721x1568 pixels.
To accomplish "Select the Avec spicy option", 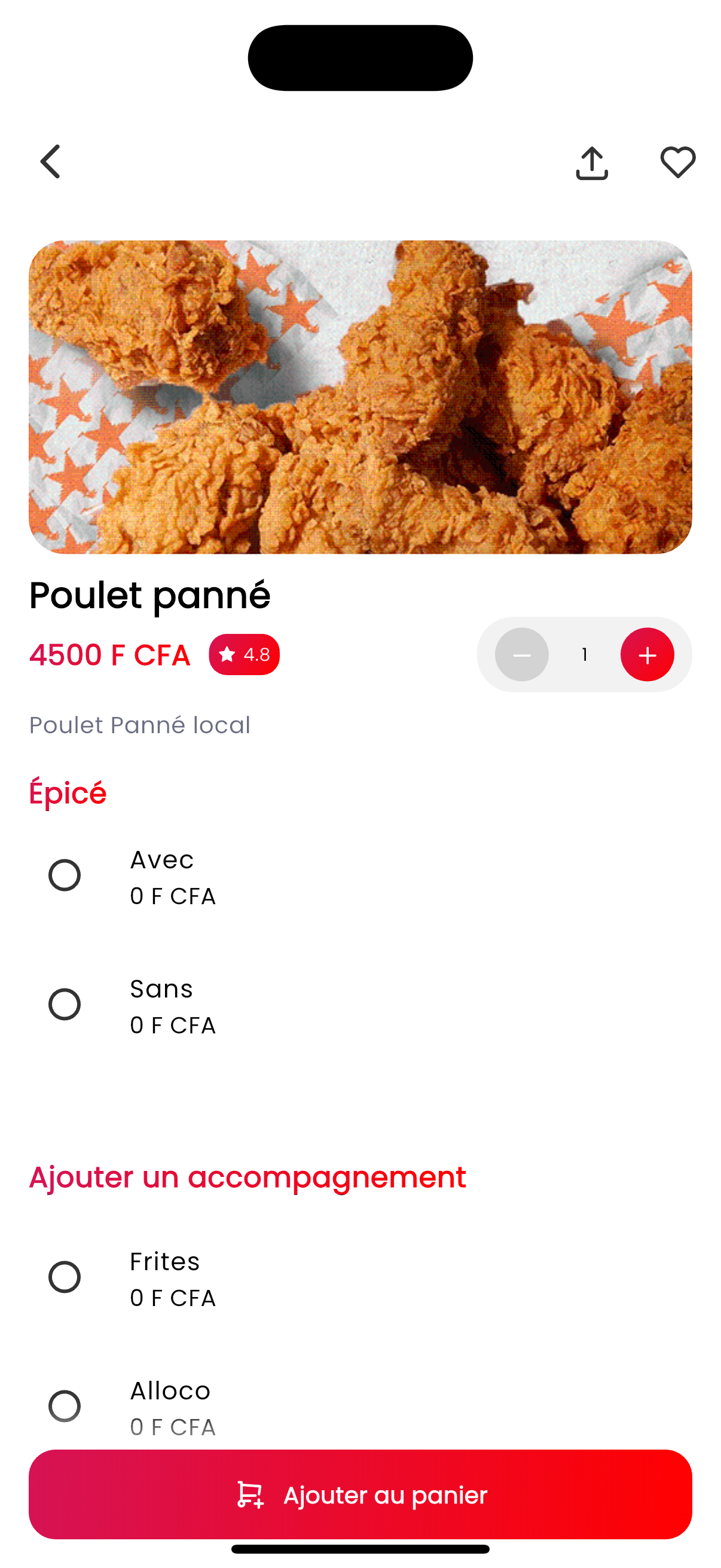I will (x=65, y=875).
